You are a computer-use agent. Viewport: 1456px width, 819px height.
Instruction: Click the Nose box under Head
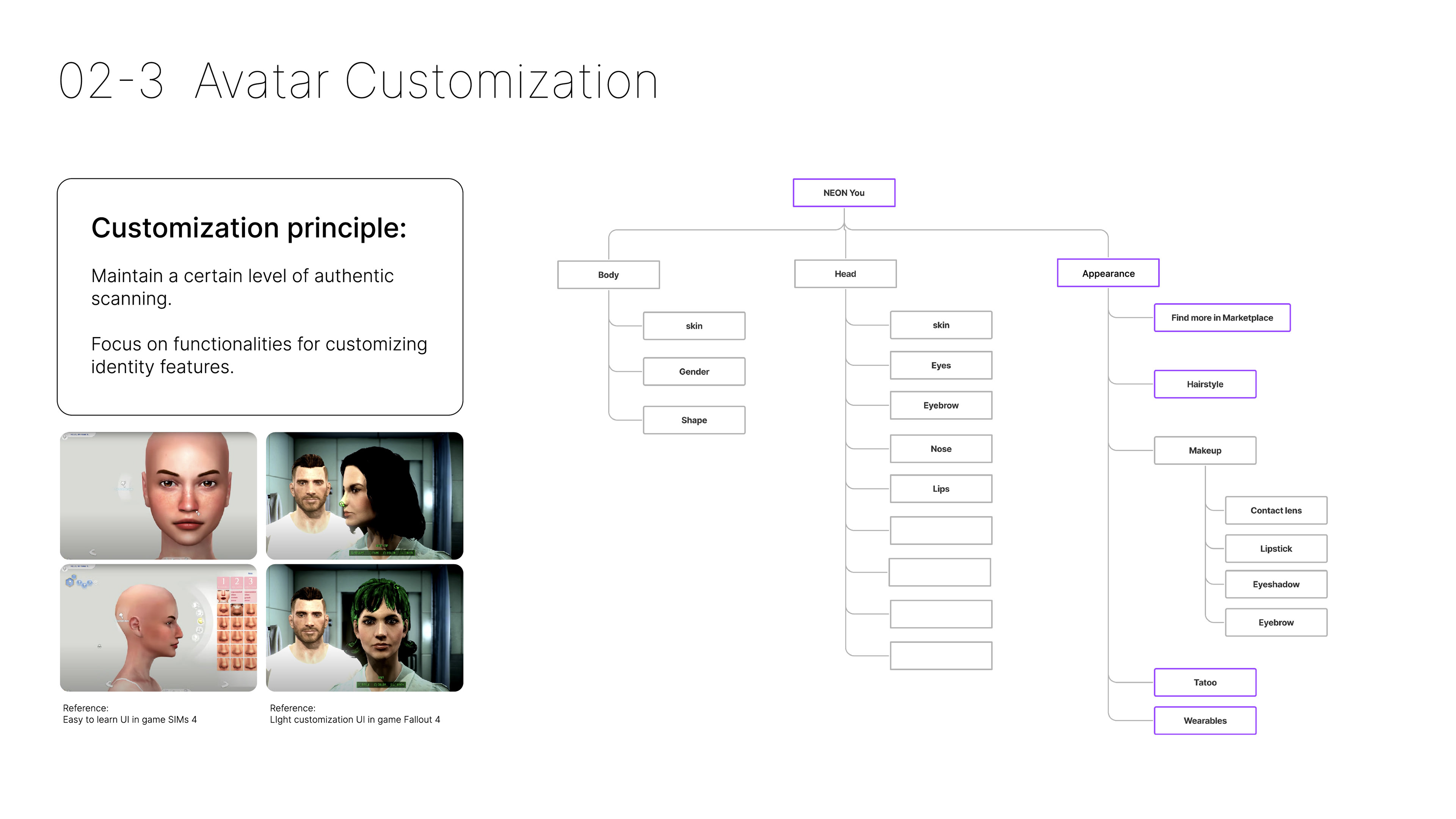pyautogui.click(x=940, y=449)
